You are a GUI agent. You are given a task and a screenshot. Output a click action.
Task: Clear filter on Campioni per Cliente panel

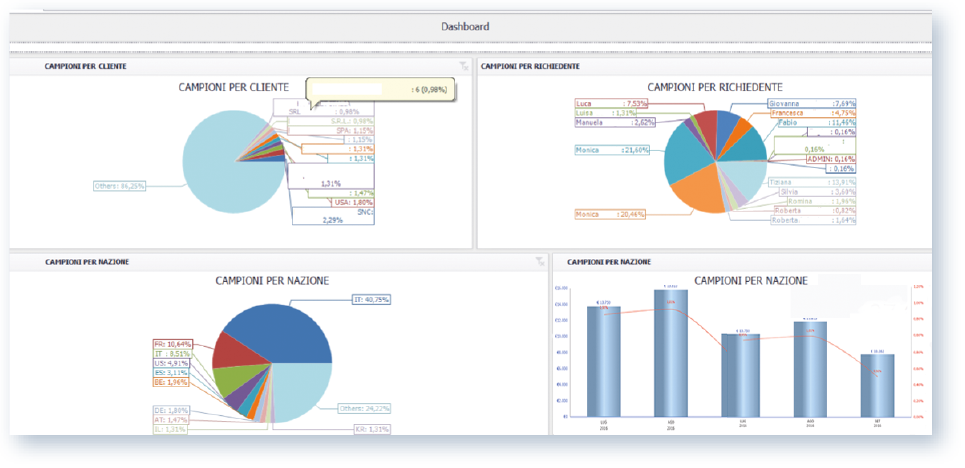(x=462, y=67)
